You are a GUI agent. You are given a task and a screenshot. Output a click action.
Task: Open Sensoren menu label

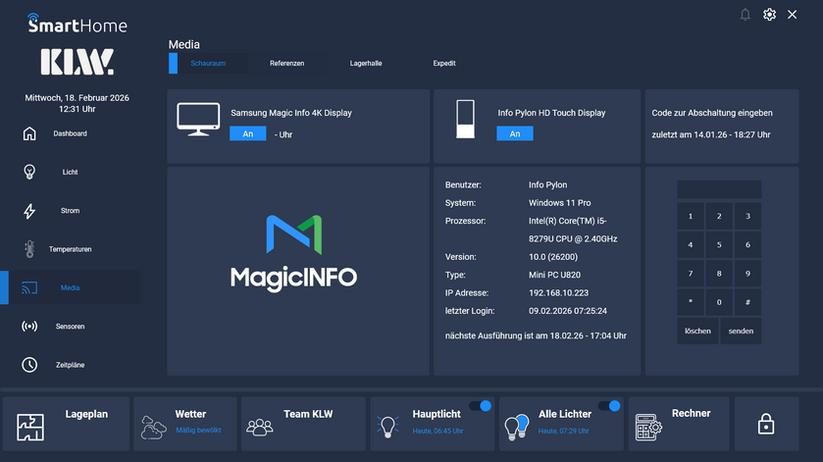point(70,326)
